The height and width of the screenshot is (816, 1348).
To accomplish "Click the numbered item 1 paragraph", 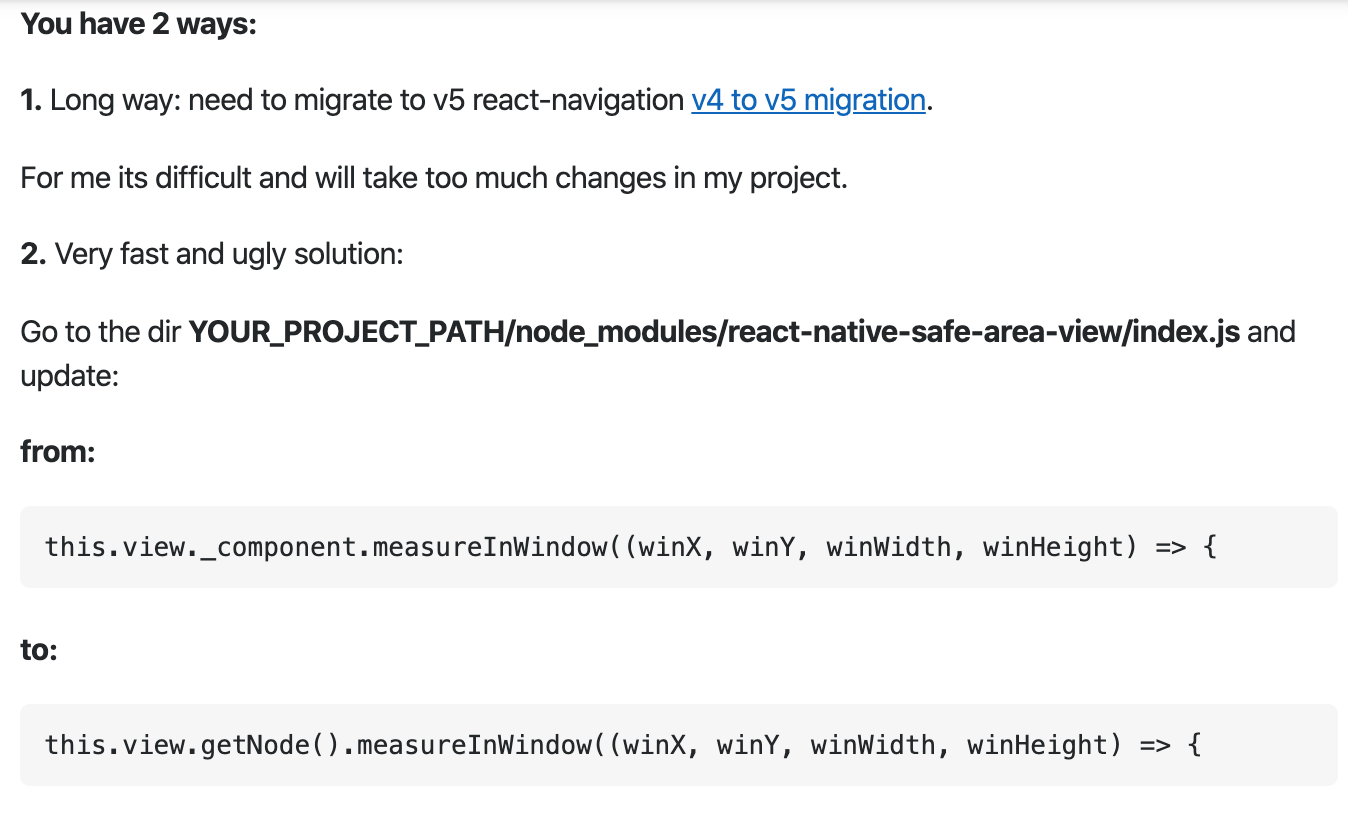I will point(350,100).
